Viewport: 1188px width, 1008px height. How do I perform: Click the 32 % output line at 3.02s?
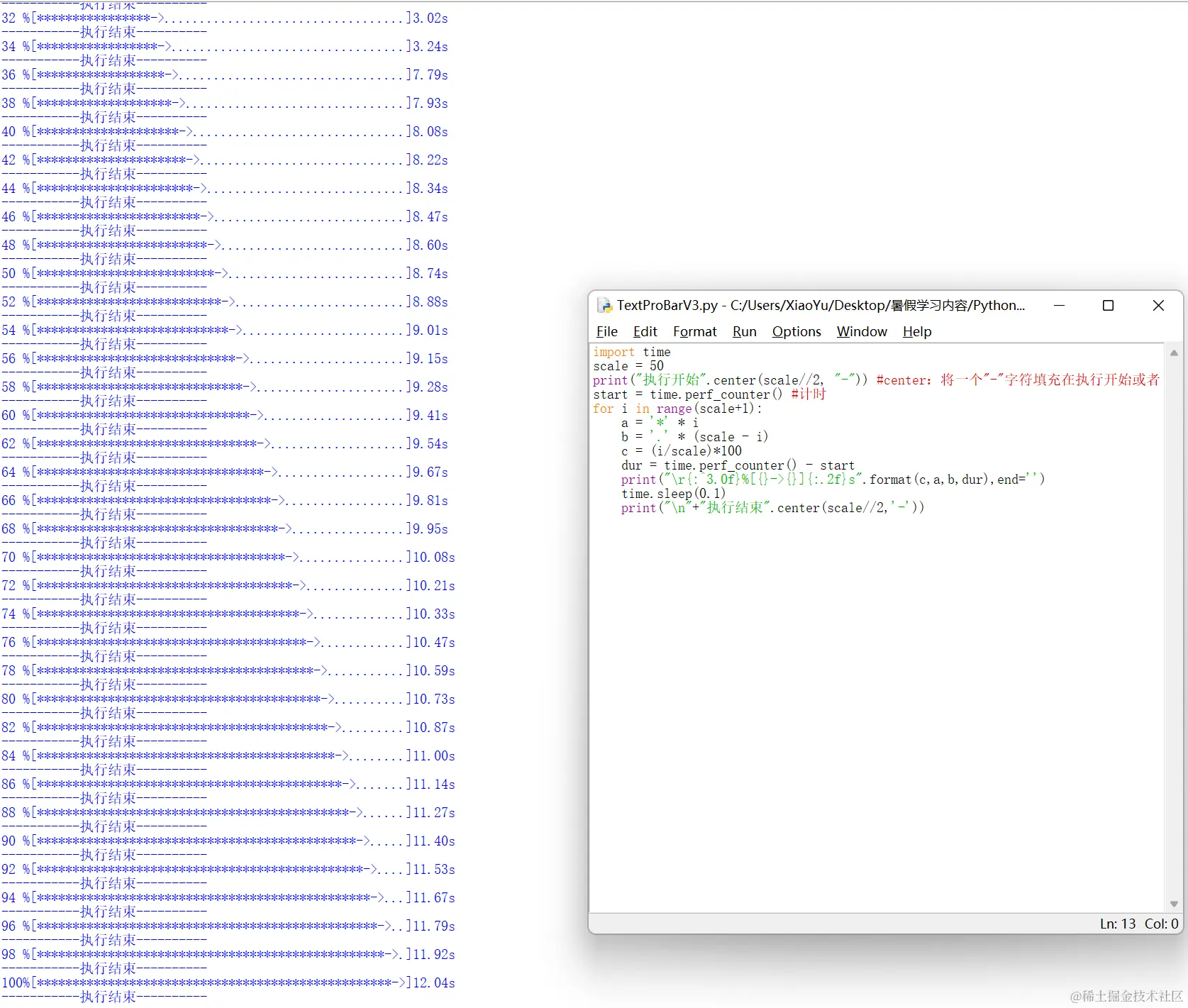click(x=224, y=18)
